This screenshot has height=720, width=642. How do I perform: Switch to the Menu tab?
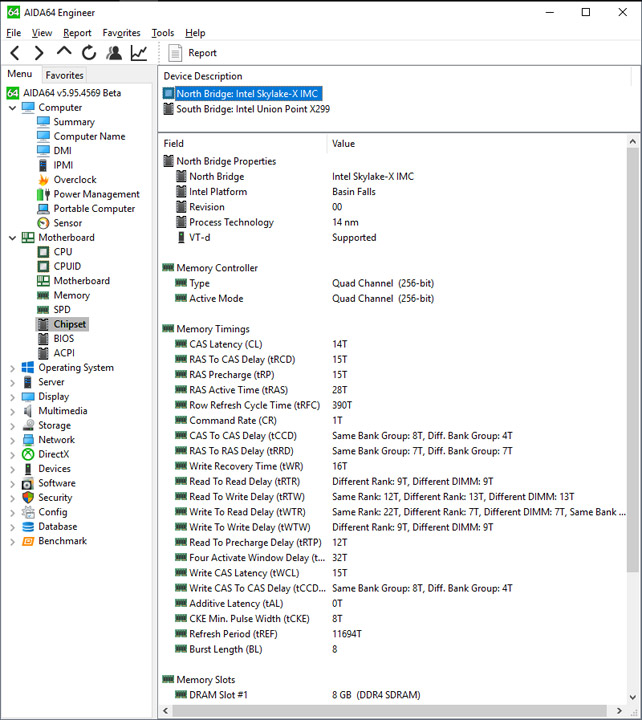pyautogui.click(x=20, y=74)
